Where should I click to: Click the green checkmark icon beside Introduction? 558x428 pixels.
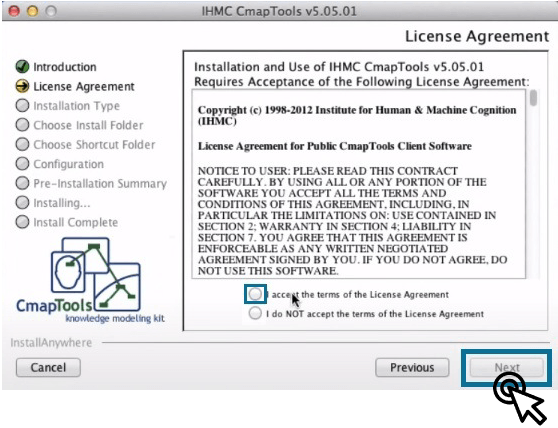[x=22, y=67]
